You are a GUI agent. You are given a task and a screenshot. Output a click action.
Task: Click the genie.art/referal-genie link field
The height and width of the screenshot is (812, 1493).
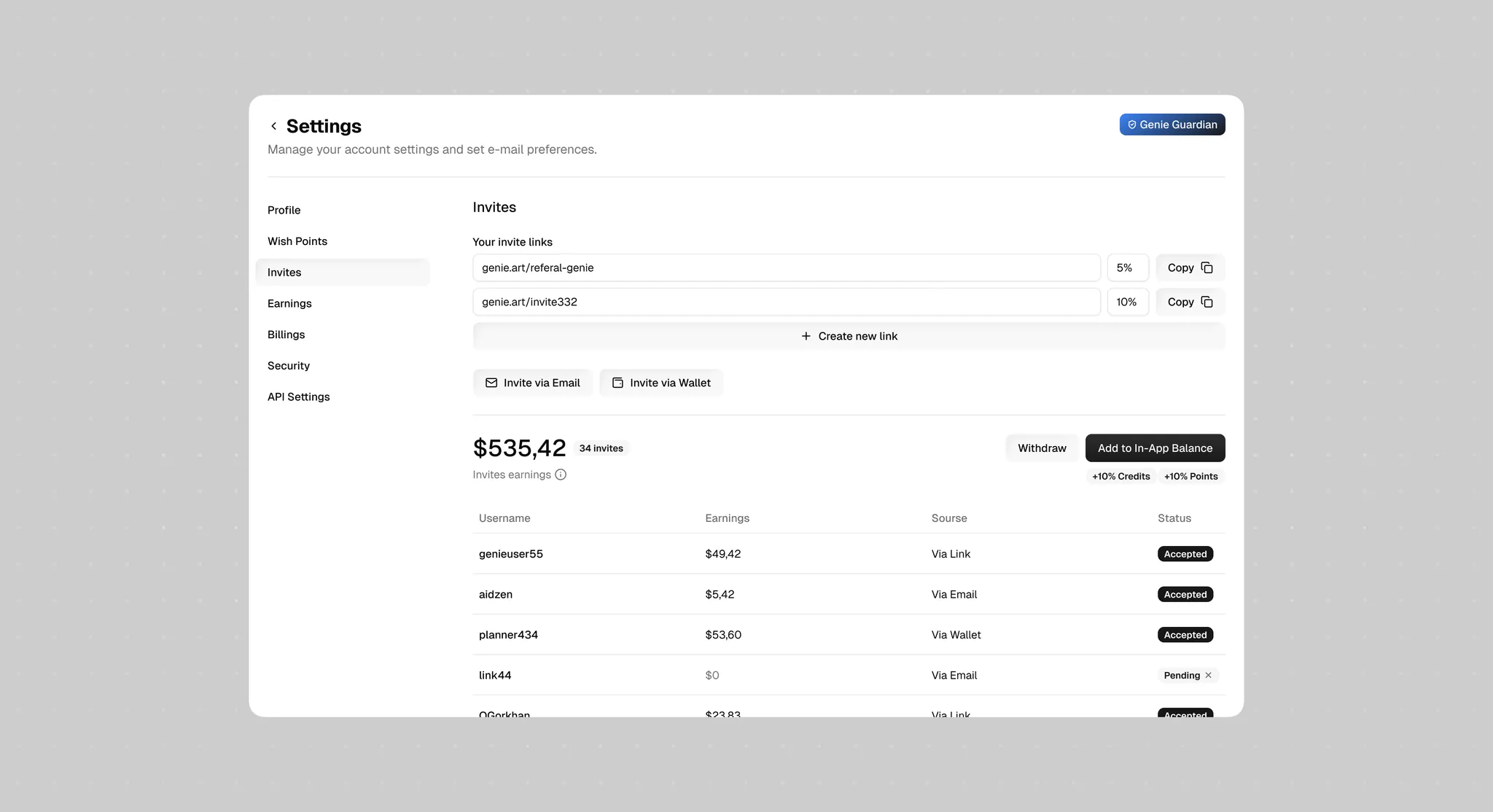(787, 268)
